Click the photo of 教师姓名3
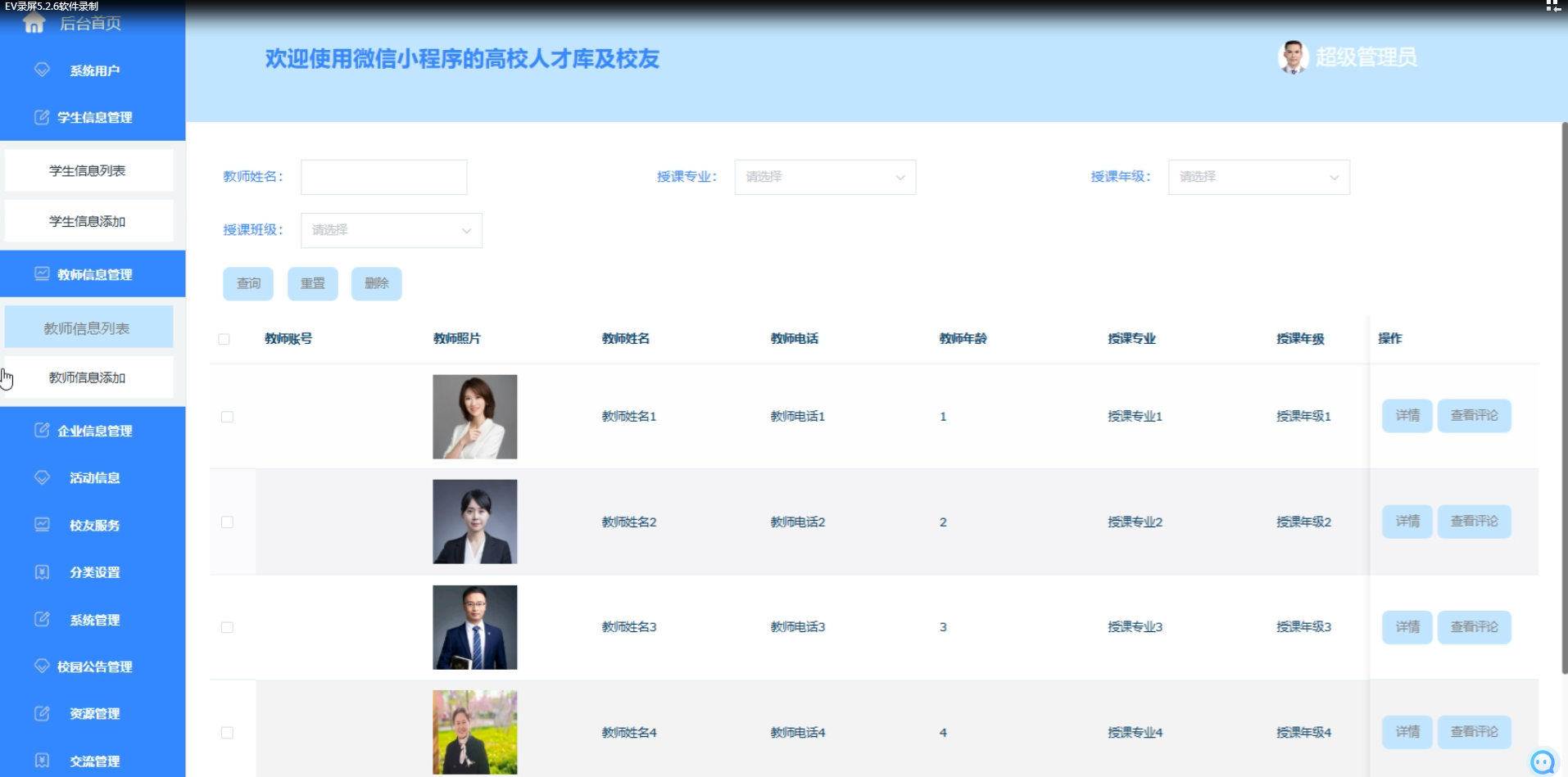The height and width of the screenshot is (777, 1568). click(475, 627)
